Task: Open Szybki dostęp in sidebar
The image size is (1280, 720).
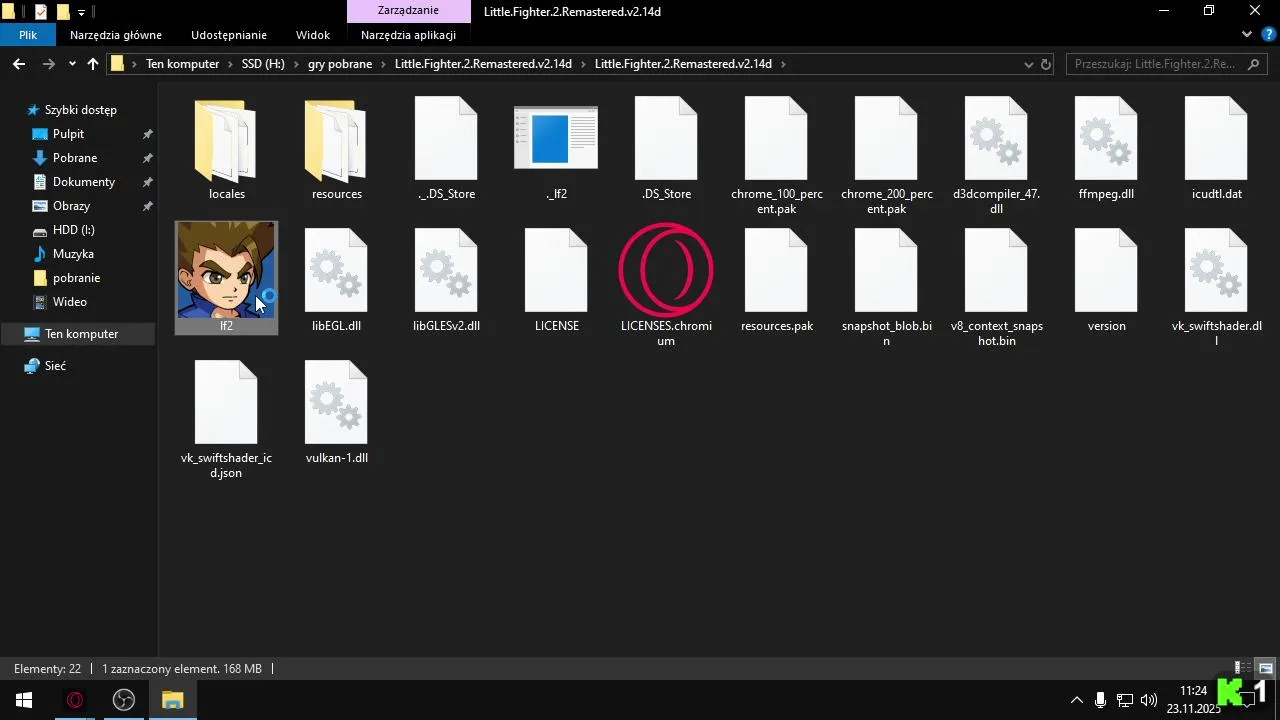Action: click(80, 110)
